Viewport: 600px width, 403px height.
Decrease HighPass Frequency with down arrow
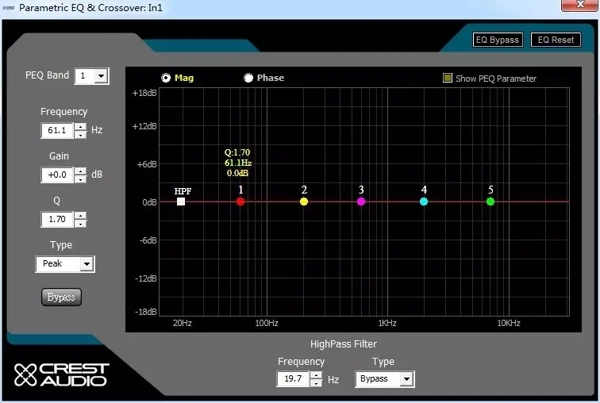click(x=316, y=383)
